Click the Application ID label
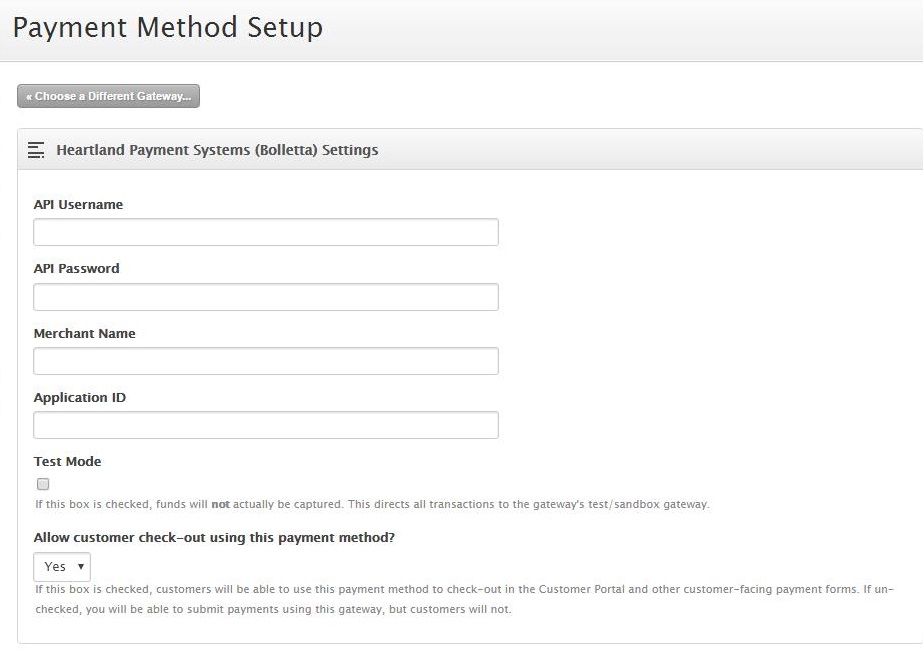Viewport: 923px width, 652px height. click(80, 397)
